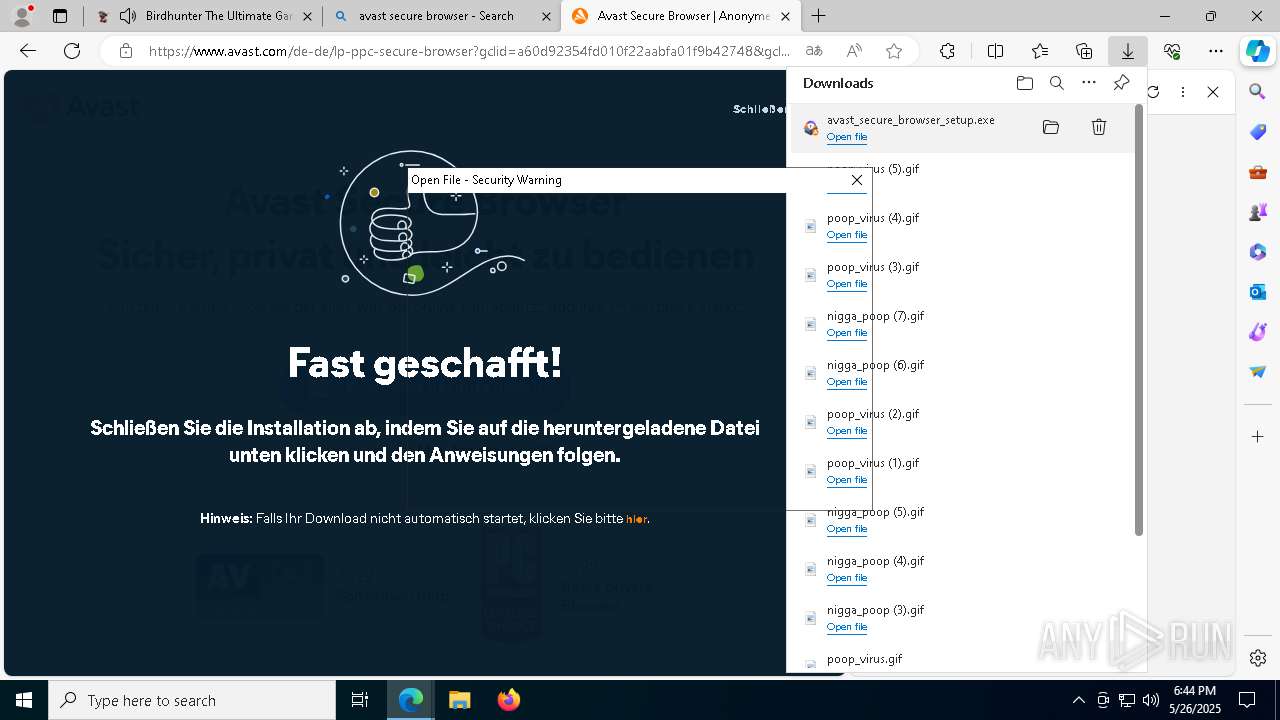The height and width of the screenshot is (720, 1280).
Task: Open sidebar Shopping tag icon
Action: click(x=1258, y=132)
